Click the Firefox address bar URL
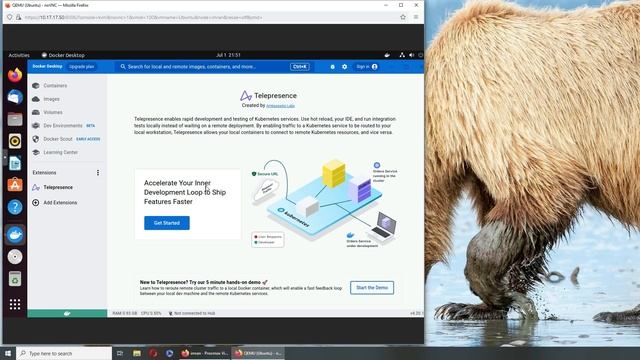The width and height of the screenshot is (640, 360). click(143, 18)
